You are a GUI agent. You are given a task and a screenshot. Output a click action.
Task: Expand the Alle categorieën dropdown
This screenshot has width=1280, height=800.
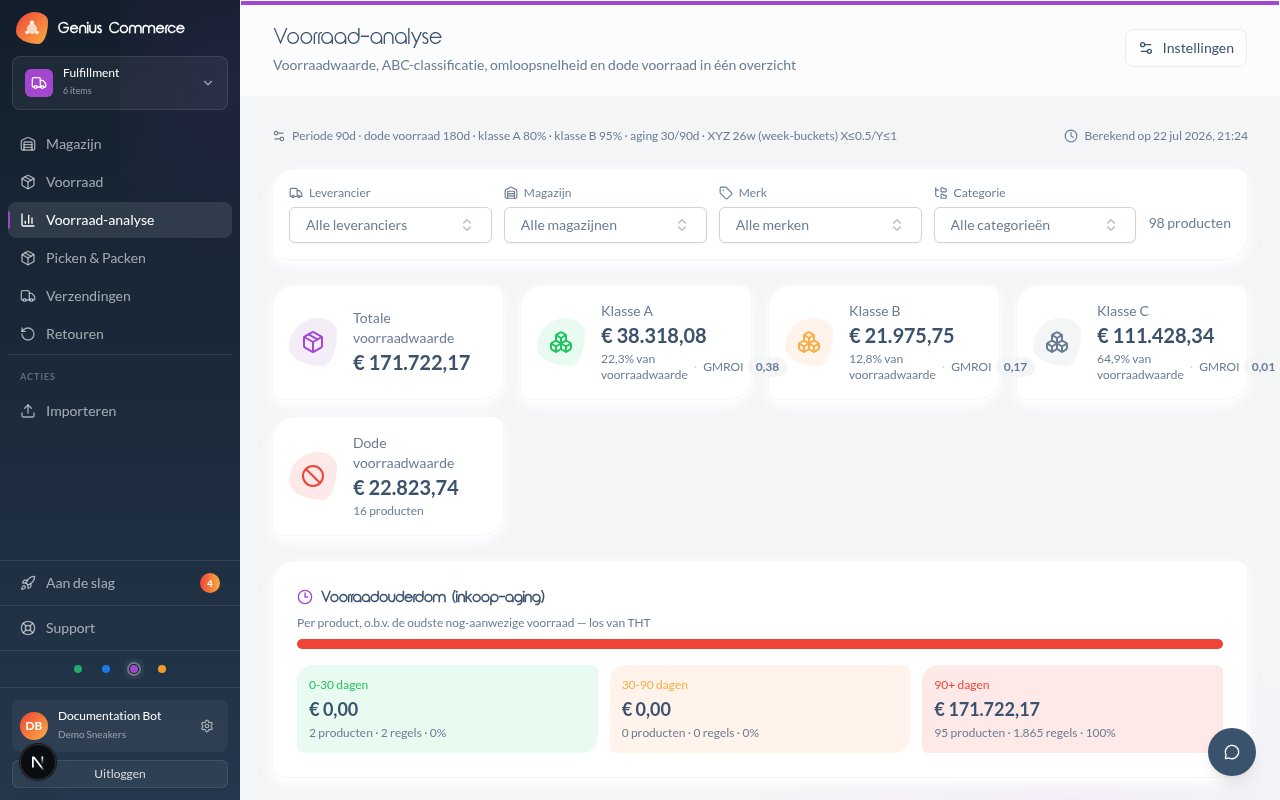tap(1035, 225)
